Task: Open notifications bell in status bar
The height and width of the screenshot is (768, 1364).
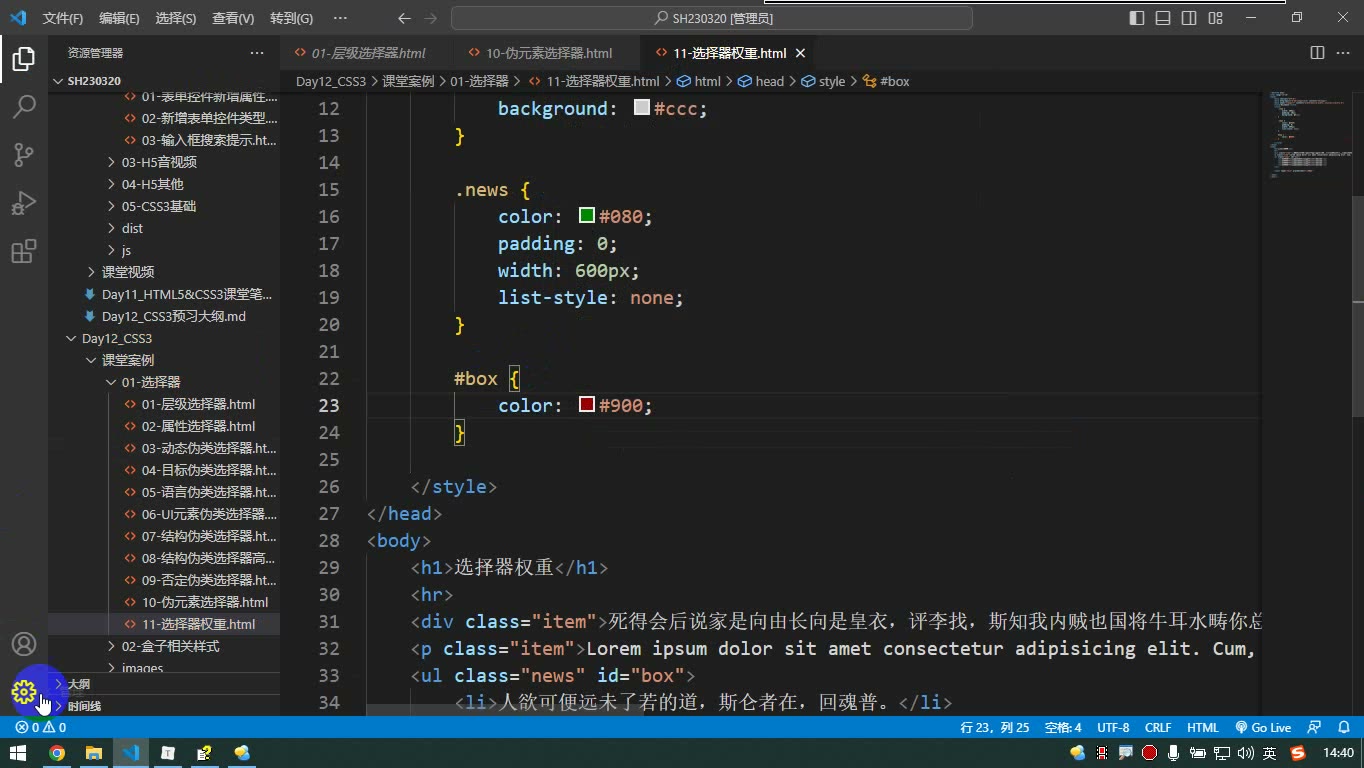Action: point(1342,728)
